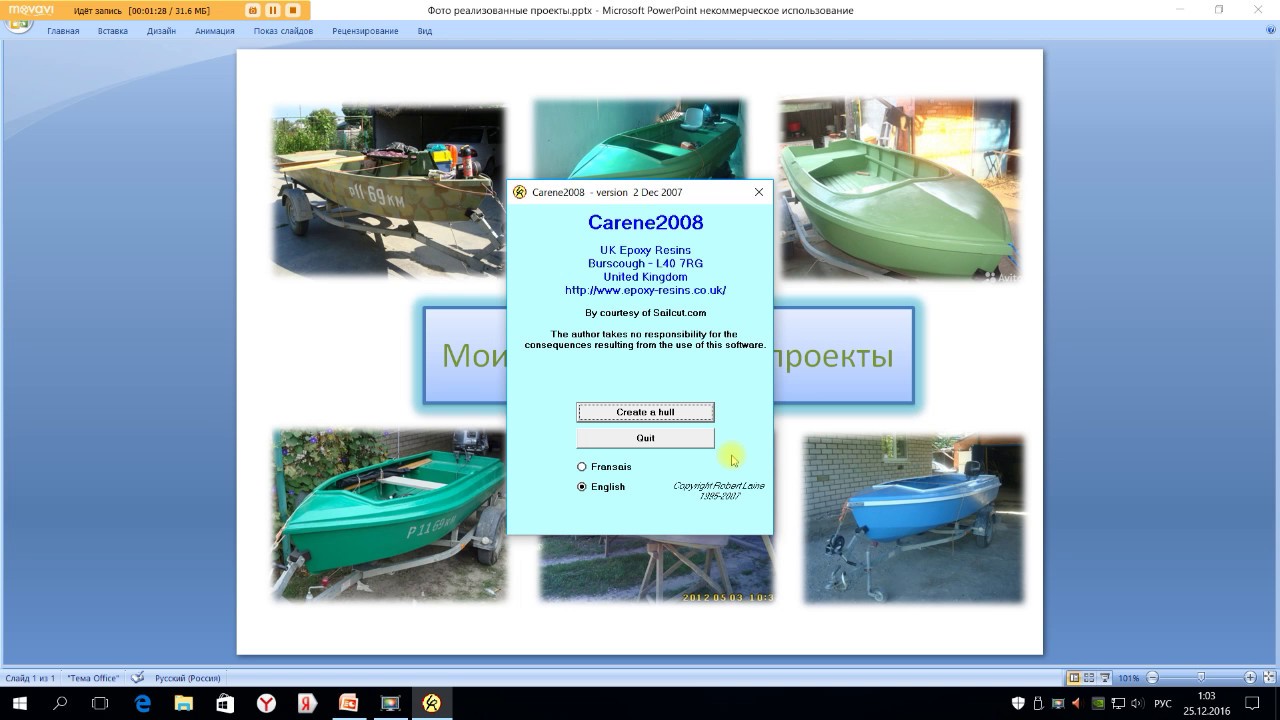Pause the Movavi screen recording

tap(272, 10)
